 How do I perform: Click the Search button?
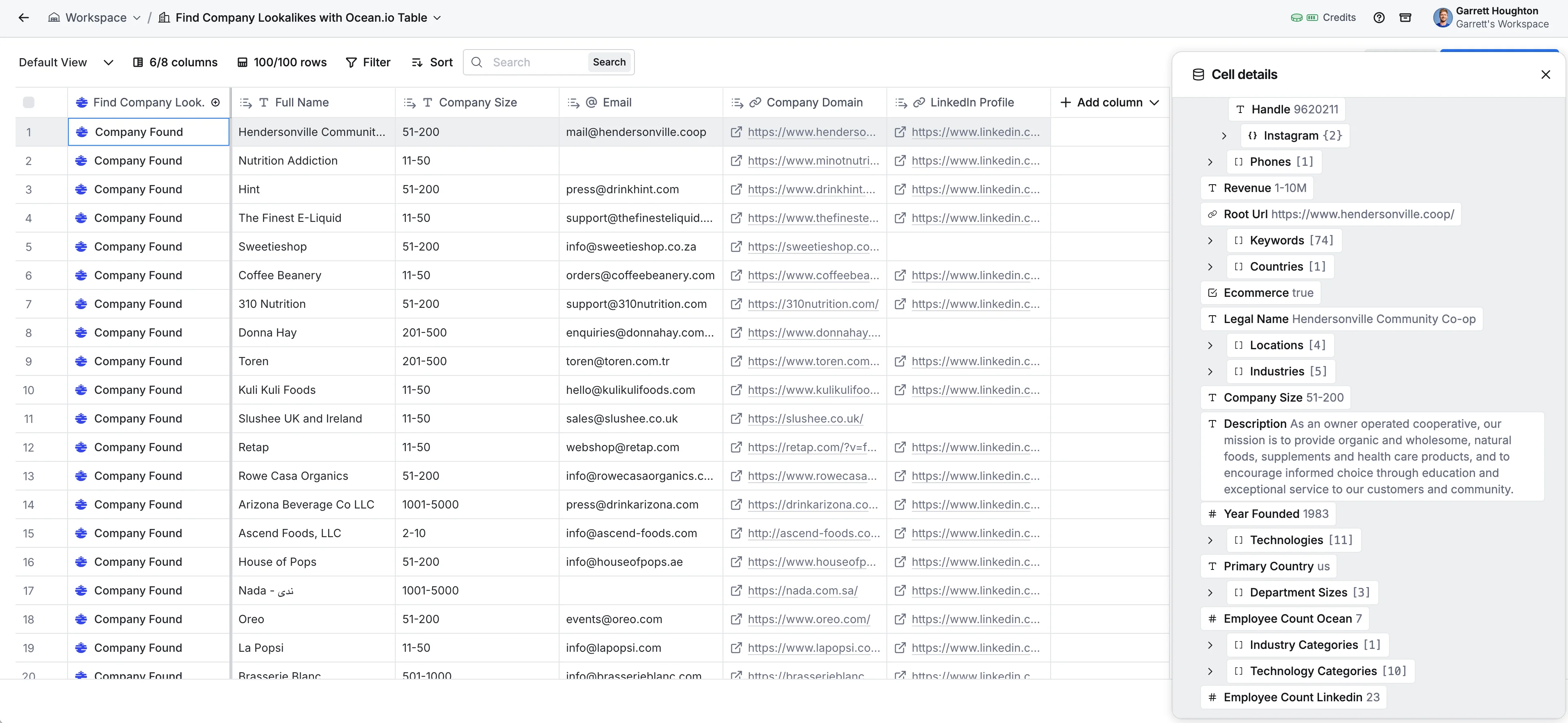tap(609, 62)
